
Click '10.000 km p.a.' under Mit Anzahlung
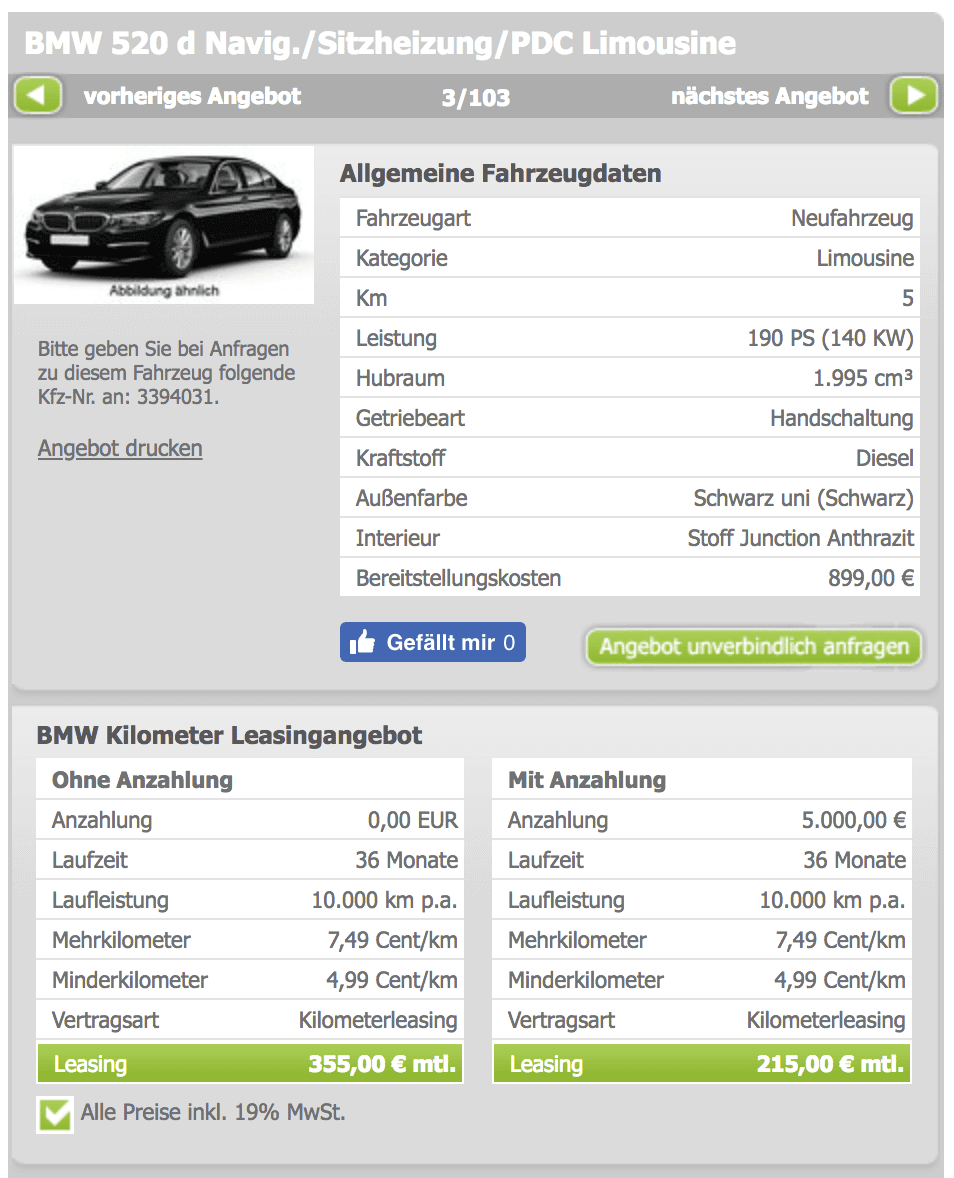(x=832, y=900)
